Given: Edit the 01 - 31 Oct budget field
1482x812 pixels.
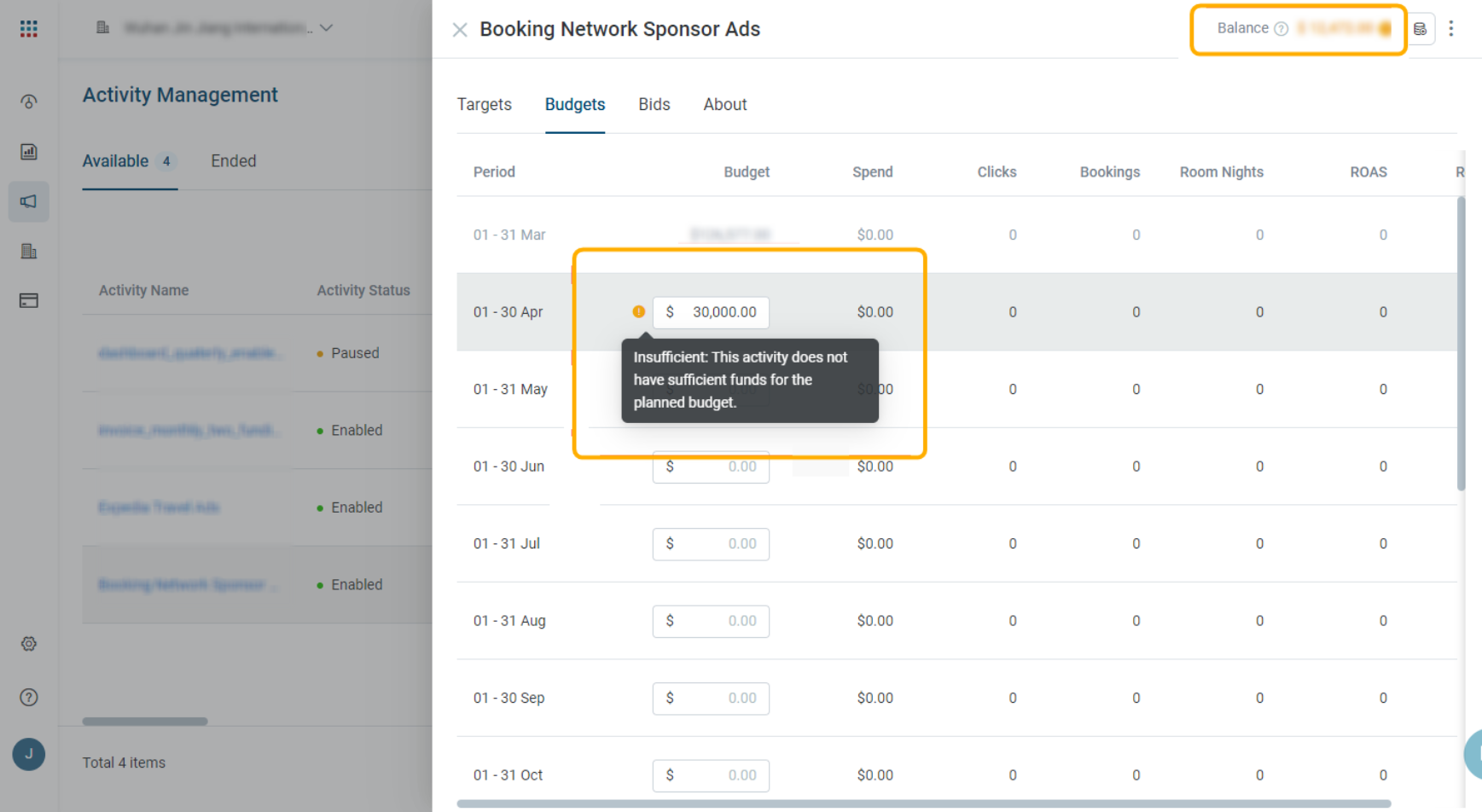Looking at the screenshot, I should tap(711, 775).
